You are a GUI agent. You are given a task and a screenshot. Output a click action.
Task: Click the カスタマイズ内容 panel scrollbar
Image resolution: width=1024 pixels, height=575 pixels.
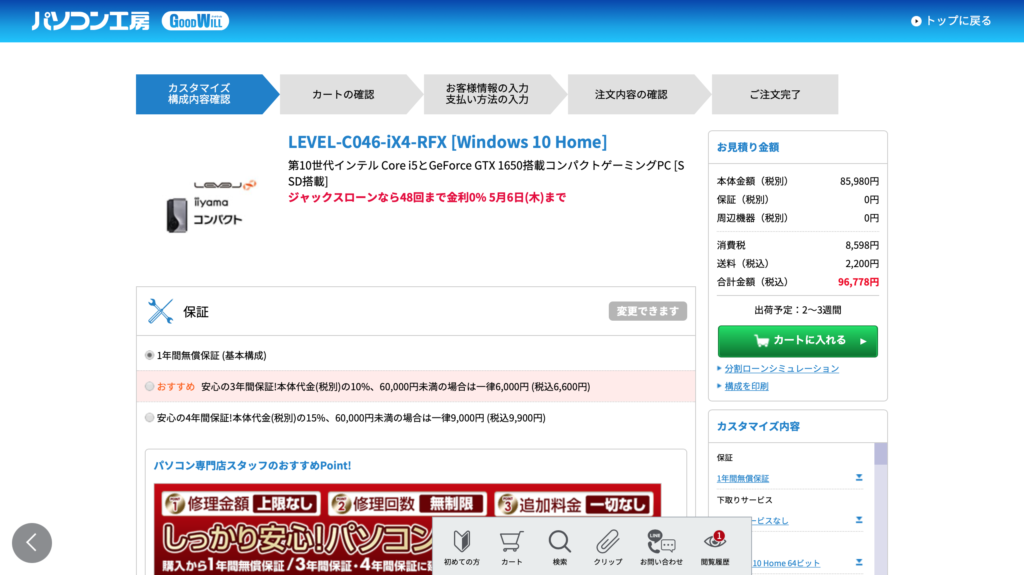tap(880, 508)
